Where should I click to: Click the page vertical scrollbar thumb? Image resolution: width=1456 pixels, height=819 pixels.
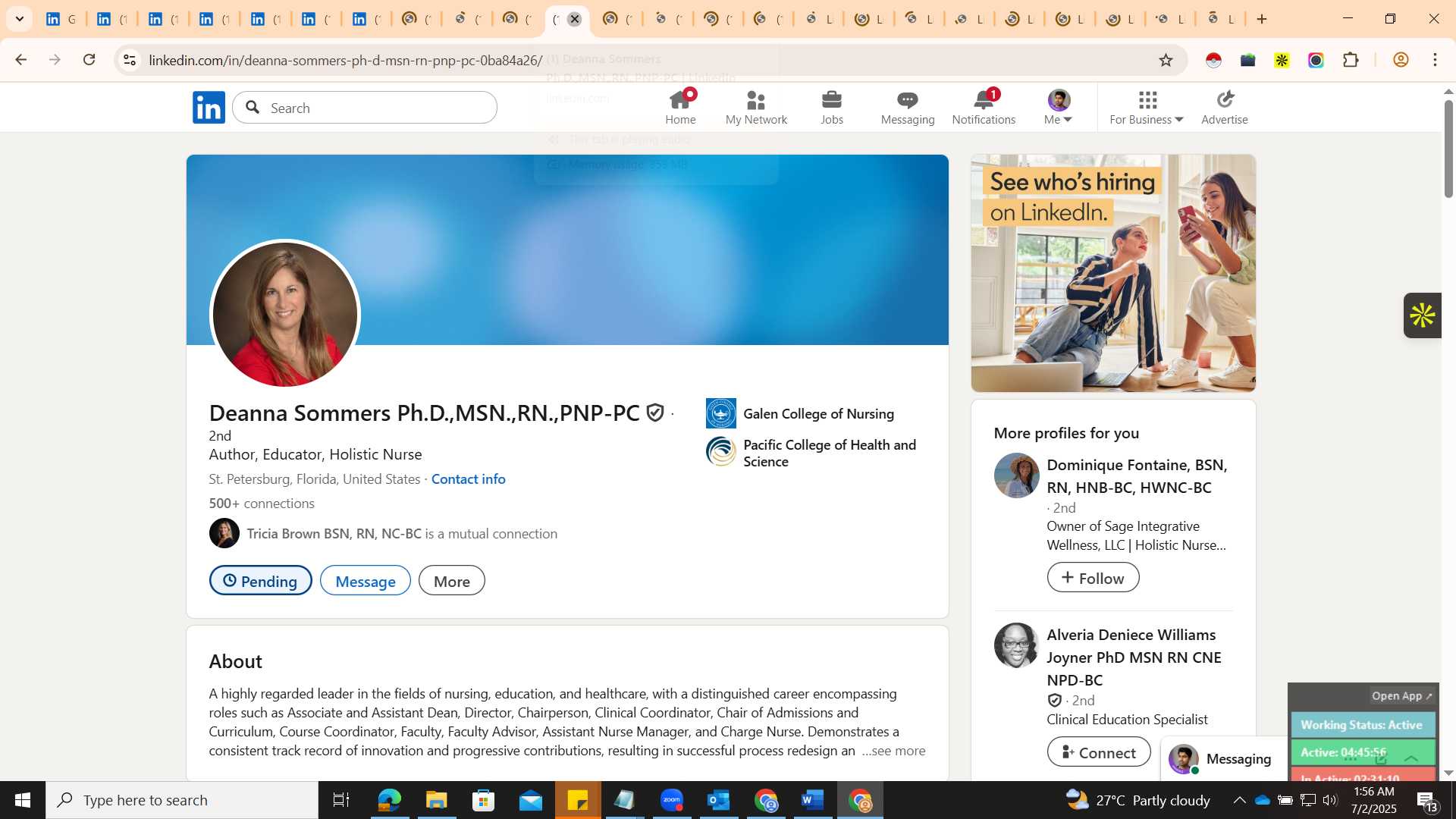pyautogui.click(x=1448, y=148)
